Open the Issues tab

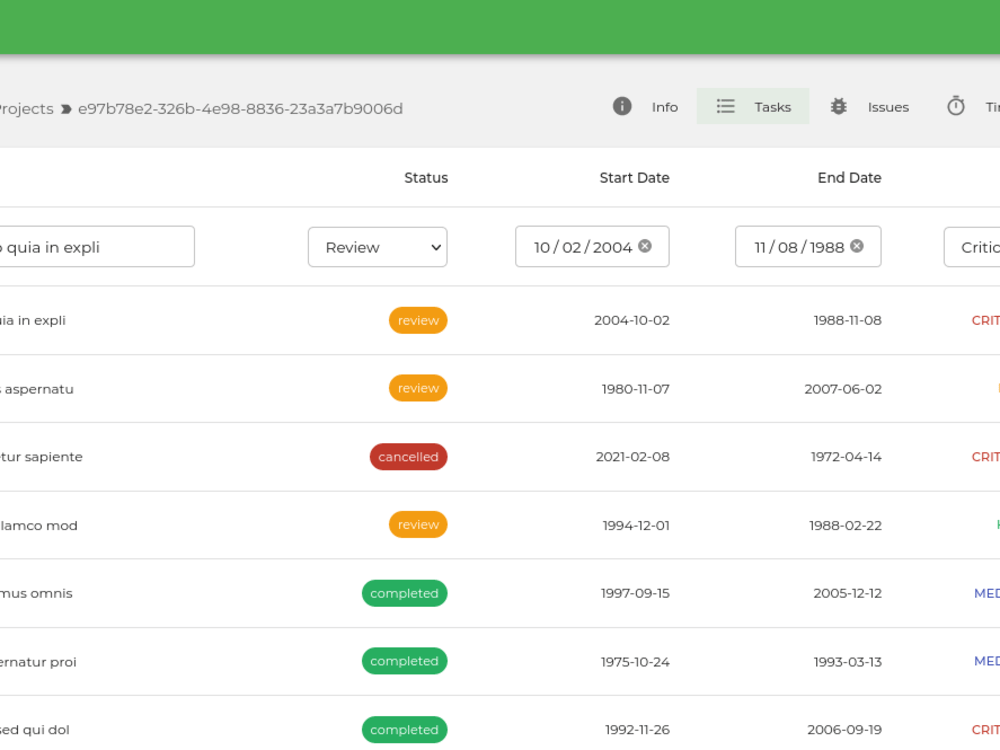[x=870, y=107]
